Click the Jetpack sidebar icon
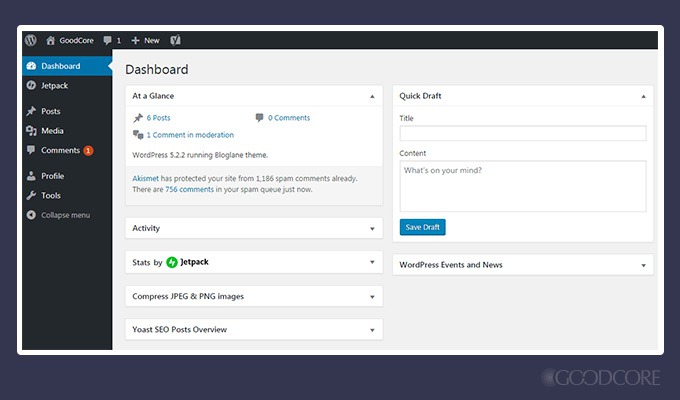Viewport: 680px width, 400px height. [31, 85]
